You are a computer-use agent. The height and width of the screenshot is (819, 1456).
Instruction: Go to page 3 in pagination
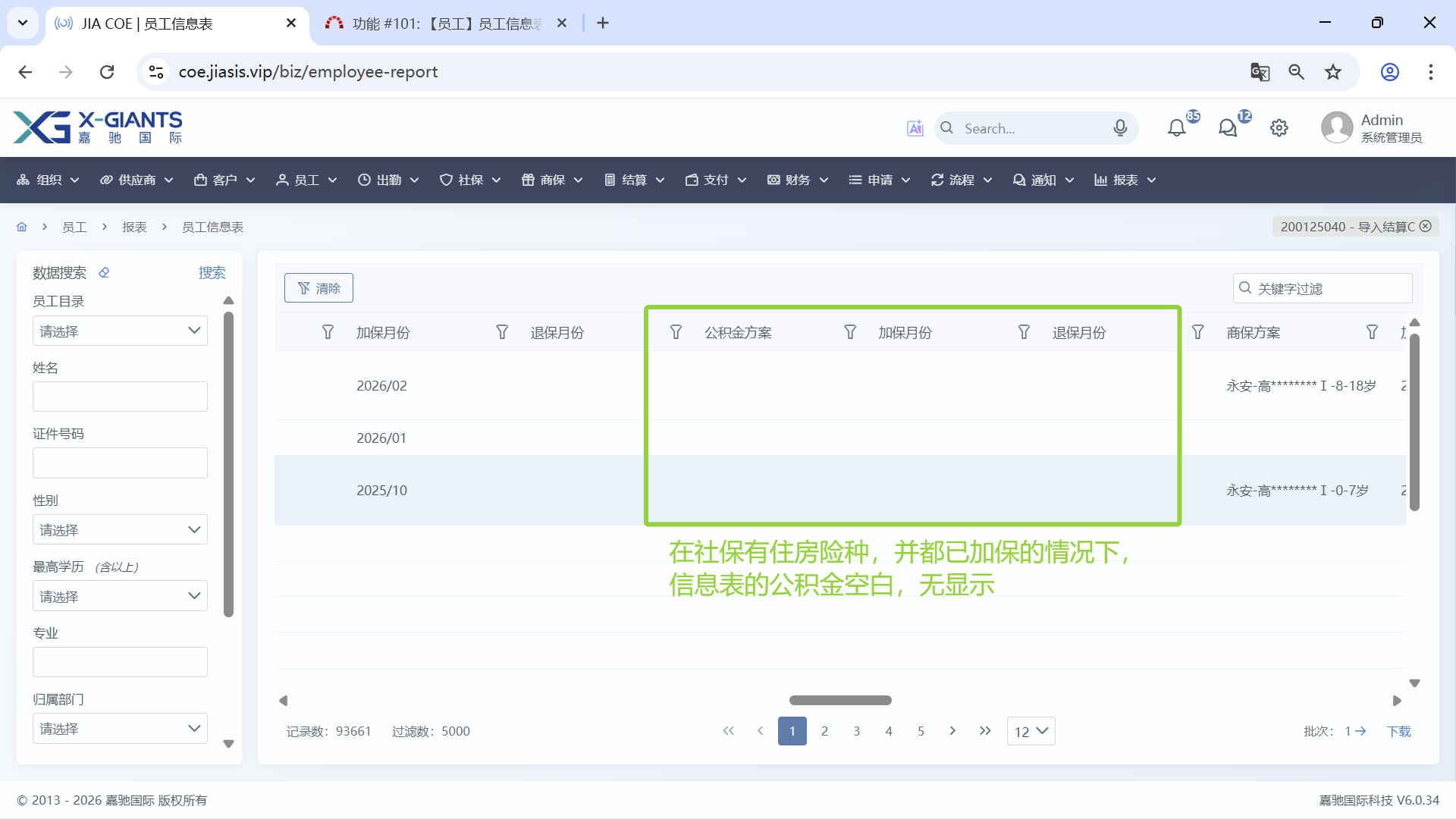coord(856,731)
